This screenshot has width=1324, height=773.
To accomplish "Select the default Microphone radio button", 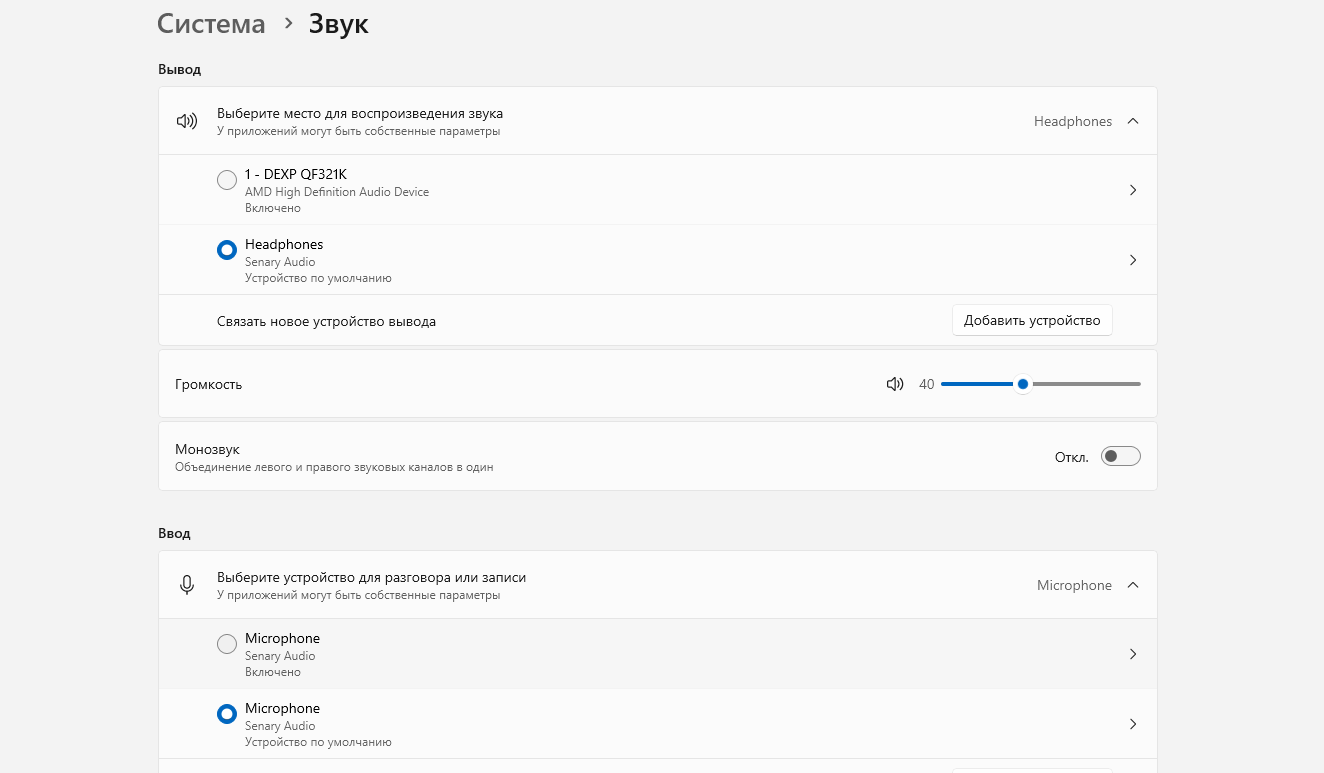I will coord(227,714).
